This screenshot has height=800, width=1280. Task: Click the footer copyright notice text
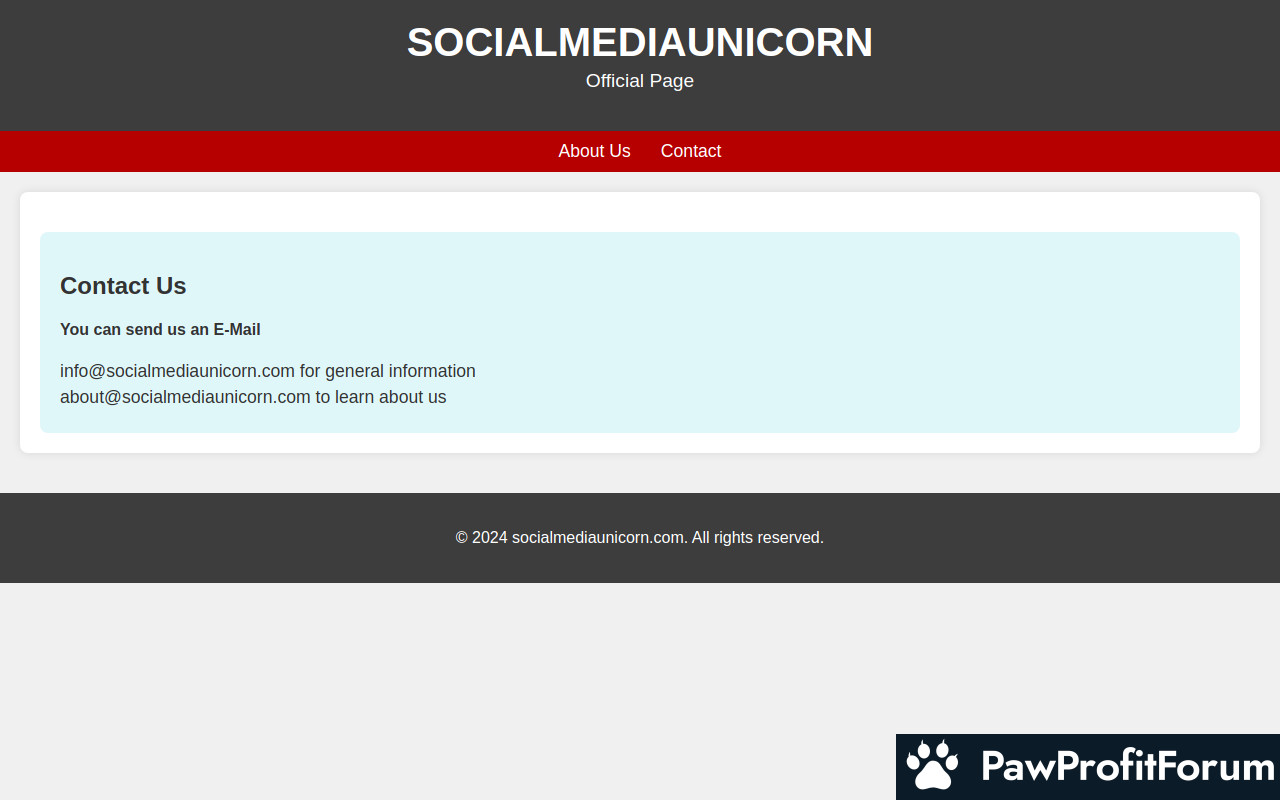(x=639, y=538)
